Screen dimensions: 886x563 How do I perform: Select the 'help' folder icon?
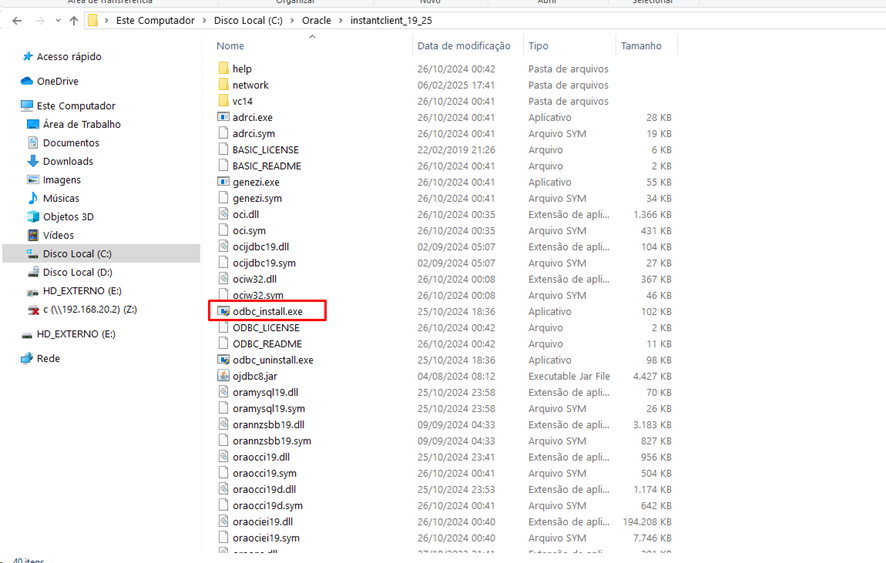pyautogui.click(x=223, y=68)
